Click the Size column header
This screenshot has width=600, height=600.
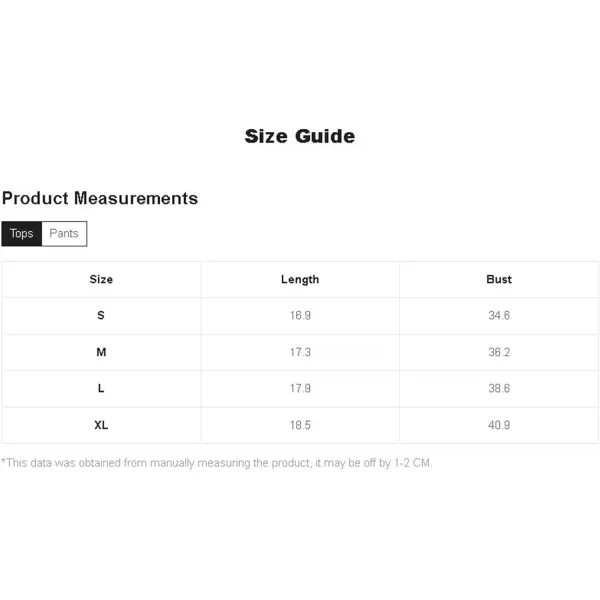101,279
